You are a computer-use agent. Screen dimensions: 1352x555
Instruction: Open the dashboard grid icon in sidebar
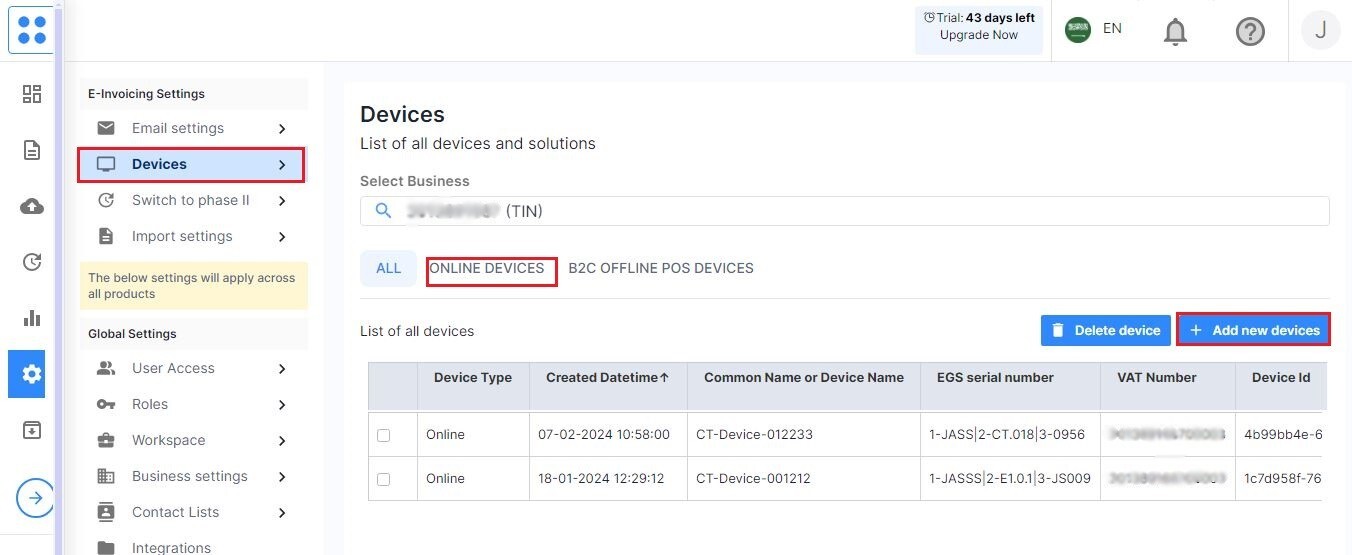click(x=32, y=94)
